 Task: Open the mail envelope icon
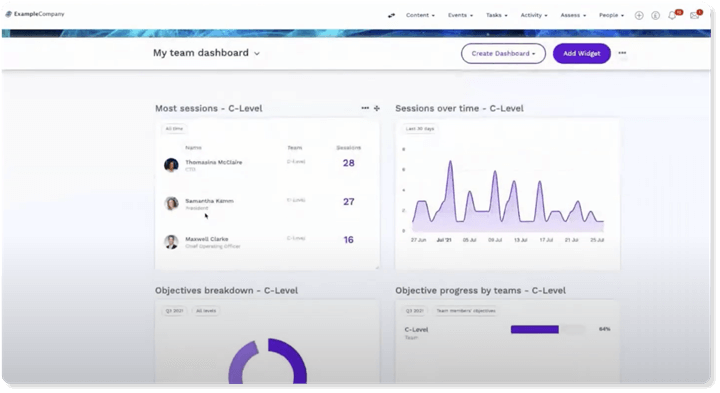pos(694,16)
